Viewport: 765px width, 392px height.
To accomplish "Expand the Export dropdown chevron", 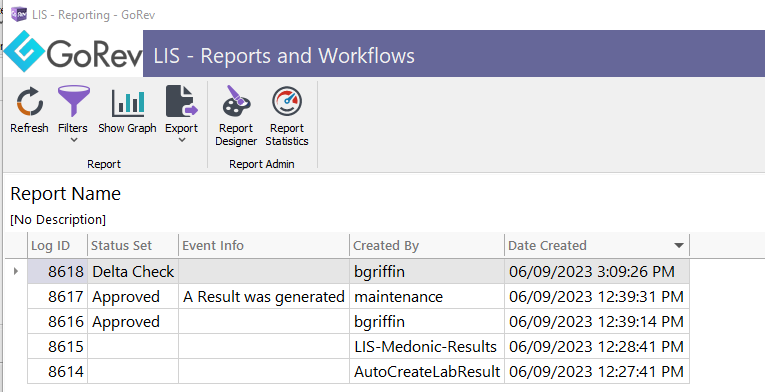I will click(182, 140).
